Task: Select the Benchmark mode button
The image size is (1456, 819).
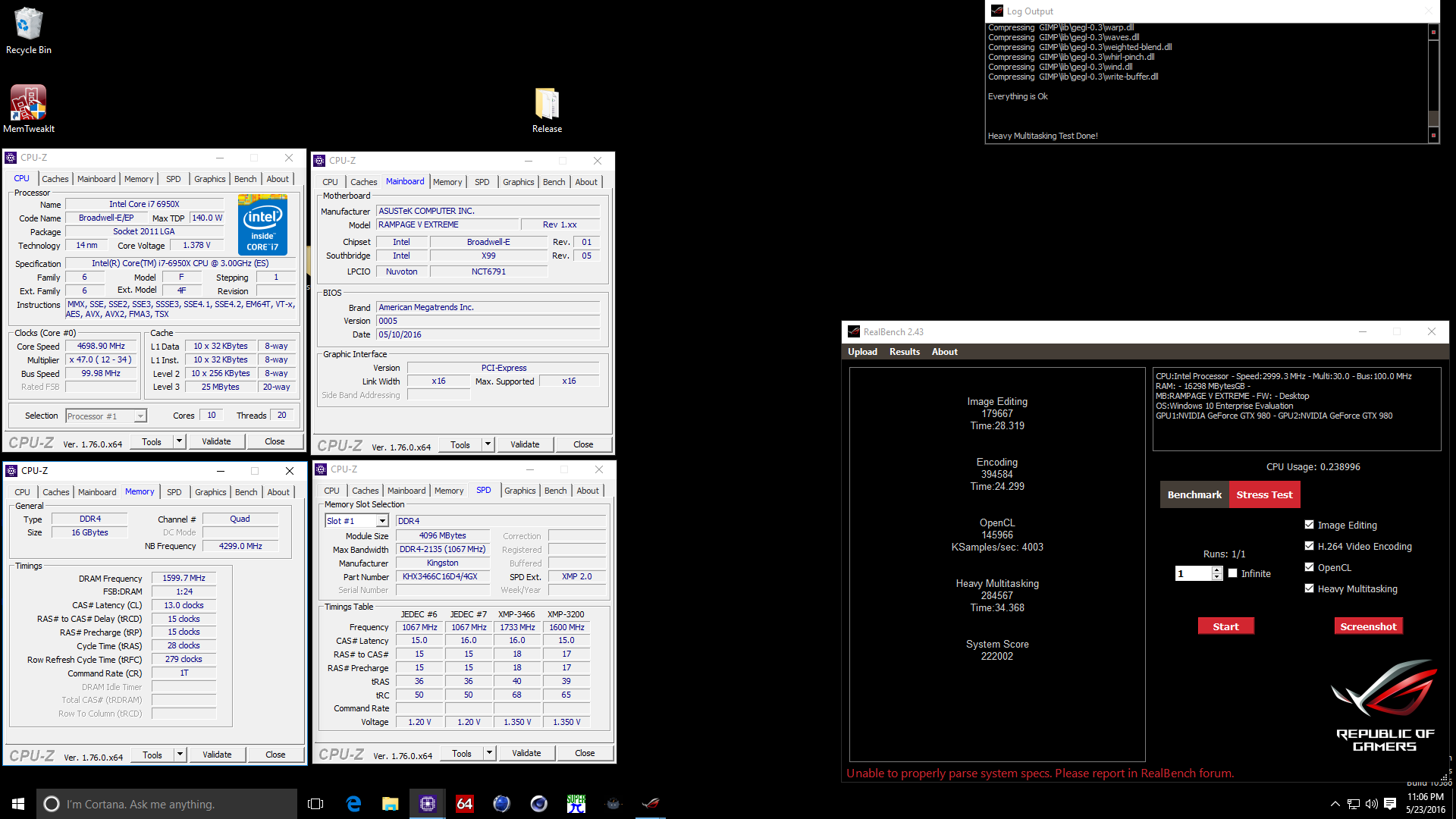Action: click(x=1194, y=494)
